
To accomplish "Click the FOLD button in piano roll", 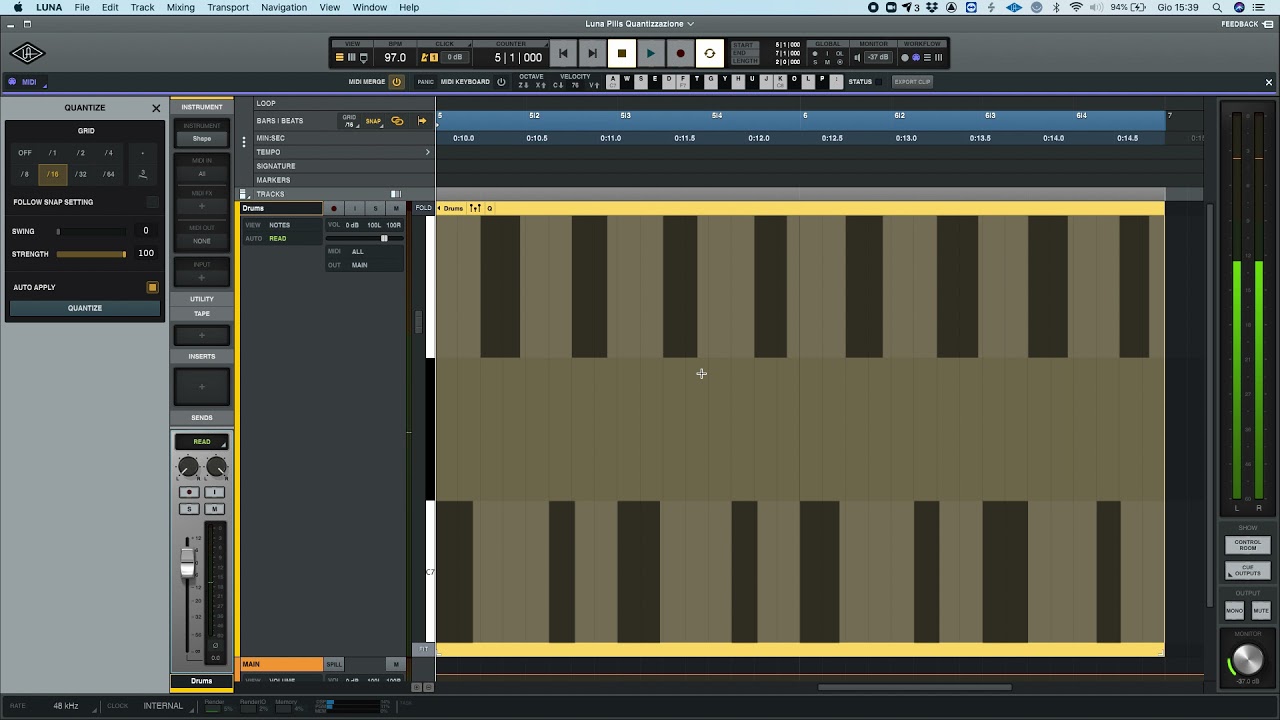I will (x=423, y=208).
